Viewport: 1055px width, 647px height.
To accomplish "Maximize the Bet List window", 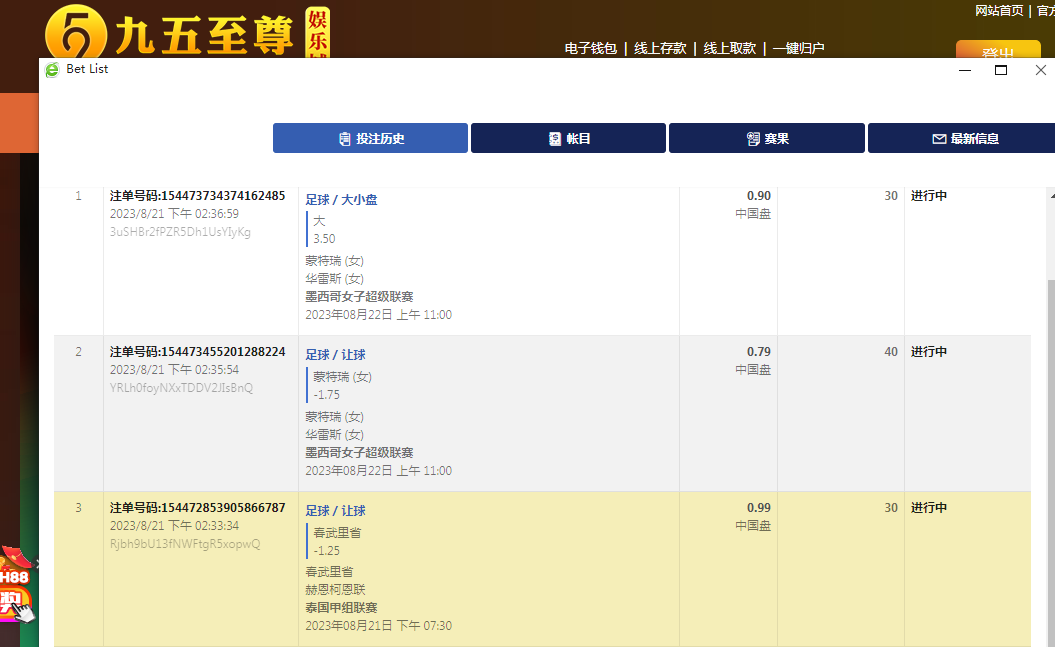I will point(1000,70).
